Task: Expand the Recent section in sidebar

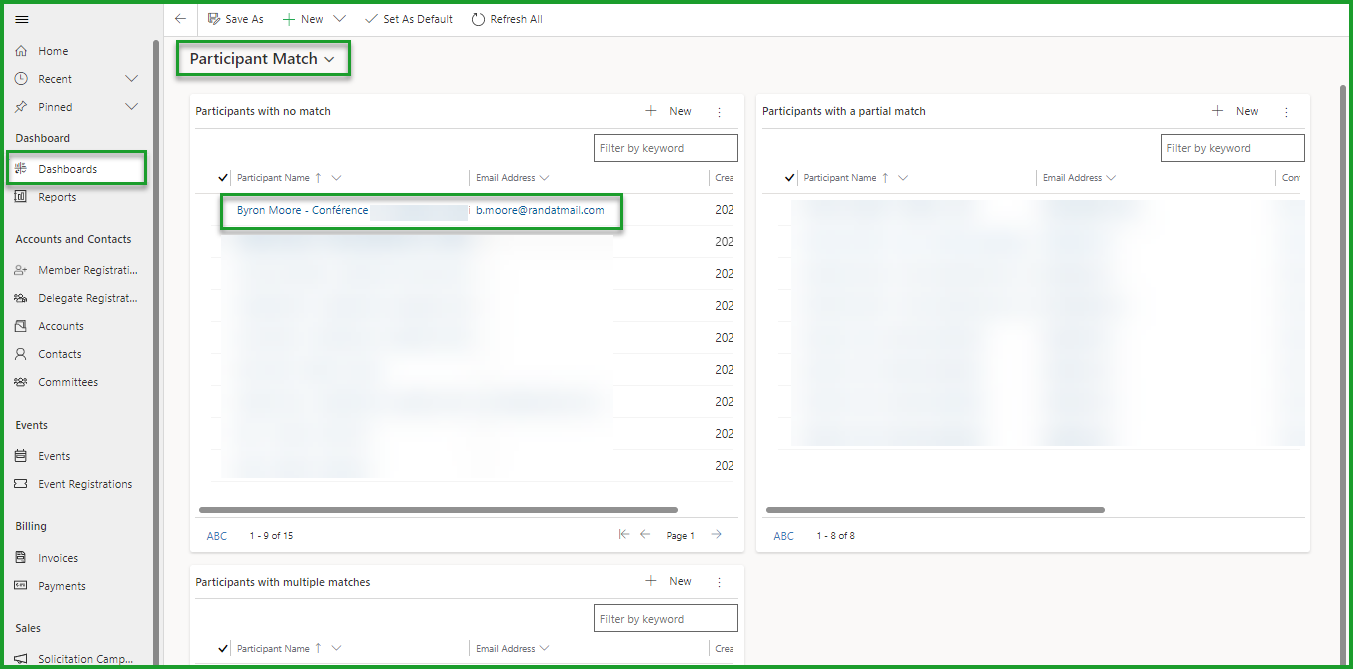Action: [x=131, y=79]
